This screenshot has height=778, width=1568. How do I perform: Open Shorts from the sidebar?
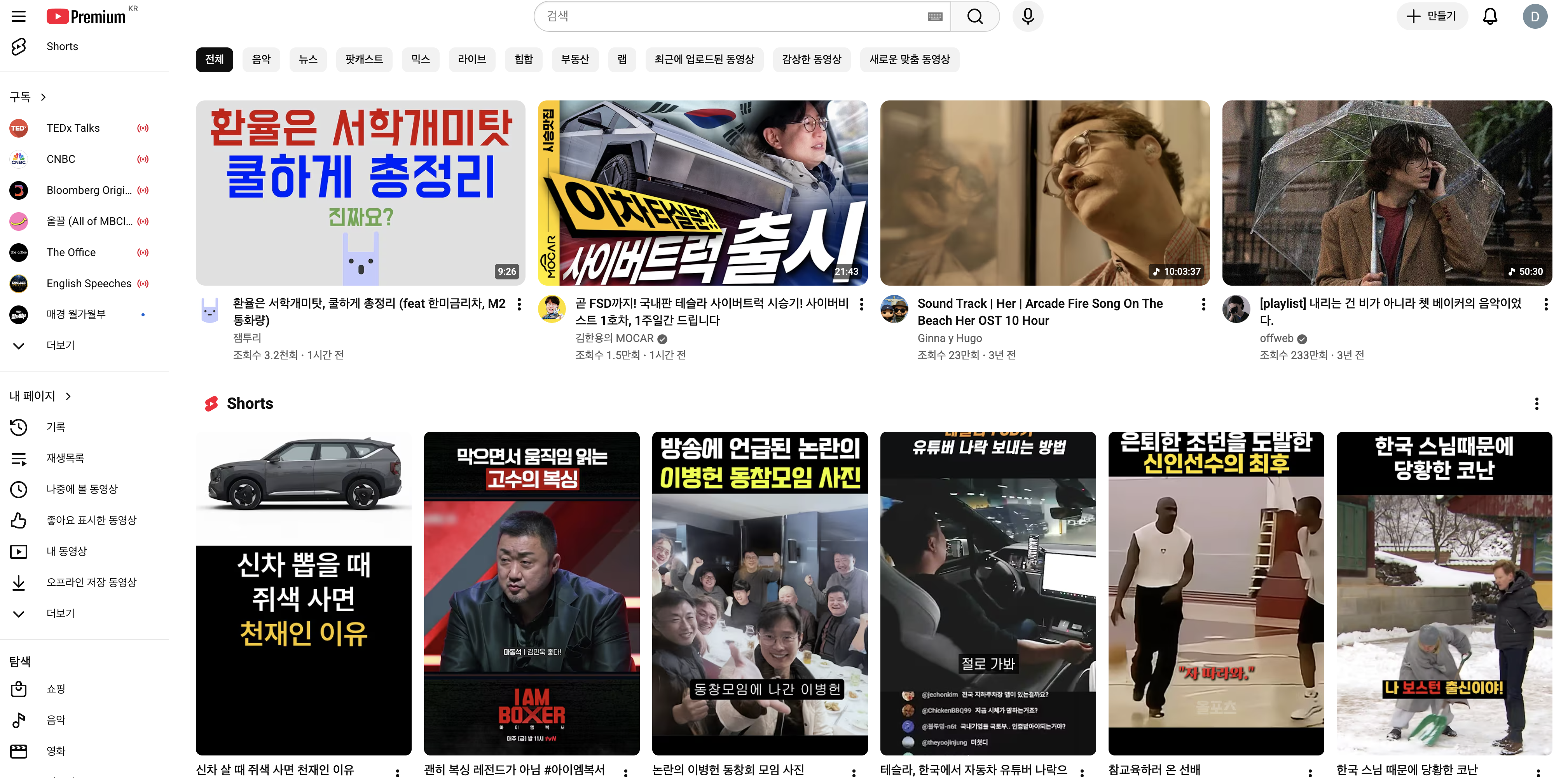[x=62, y=46]
